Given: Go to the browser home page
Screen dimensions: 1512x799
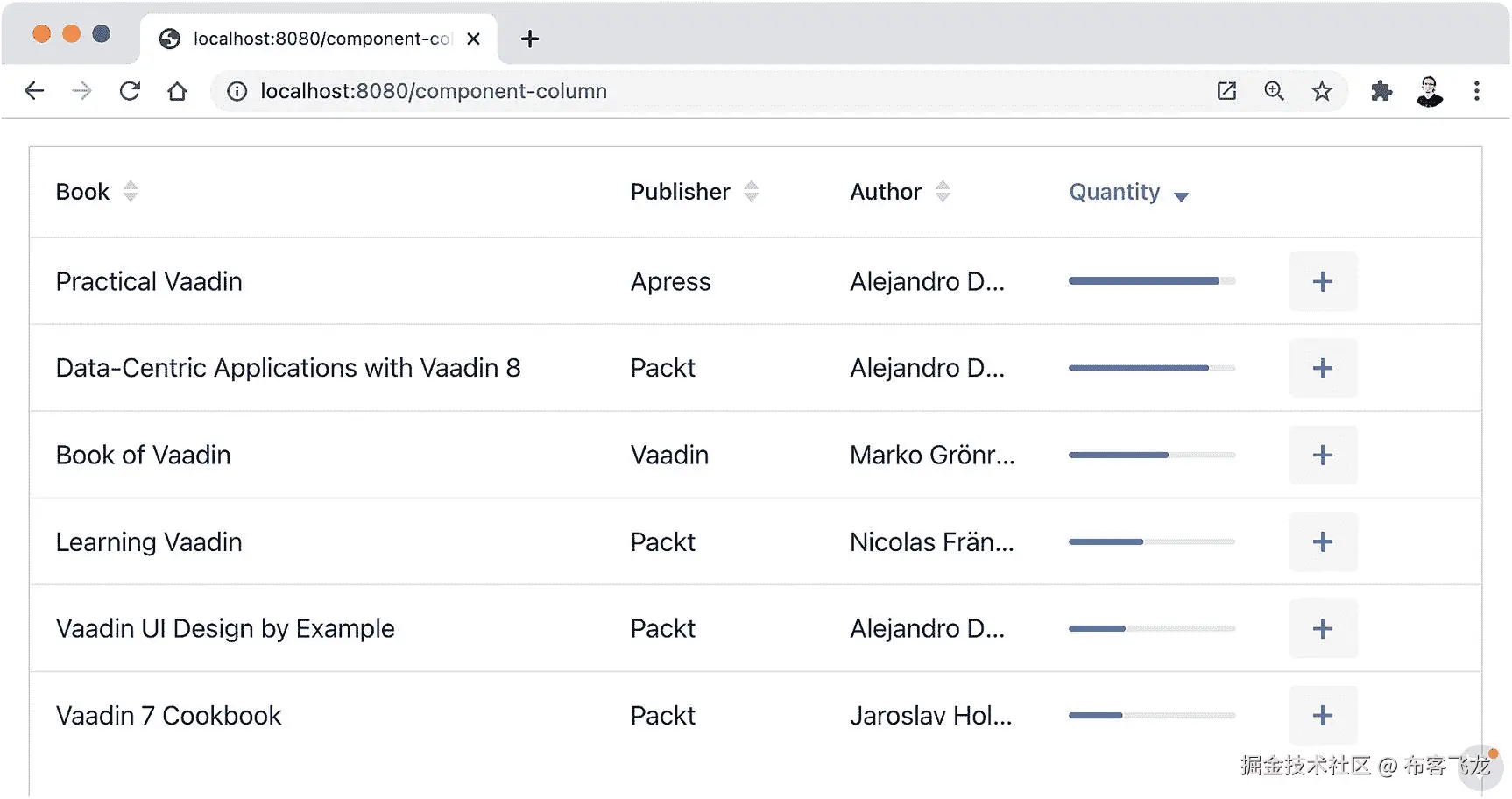Looking at the screenshot, I should [177, 91].
